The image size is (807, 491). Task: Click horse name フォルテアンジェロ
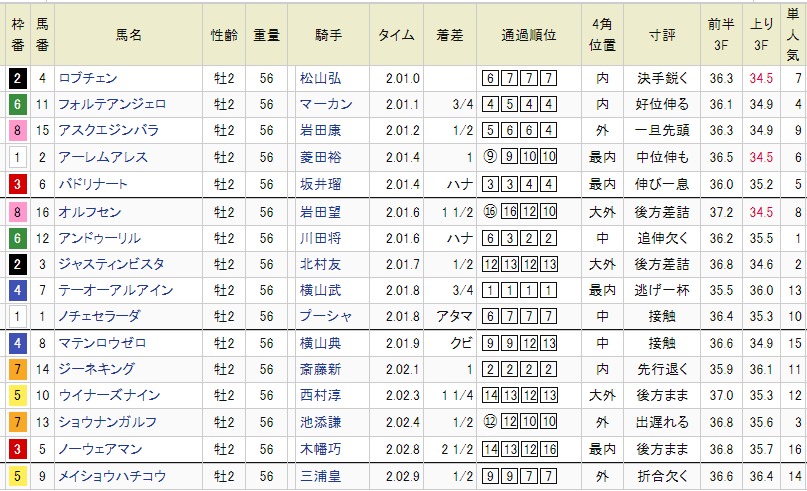pyautogui.click(x=112, y=104)
